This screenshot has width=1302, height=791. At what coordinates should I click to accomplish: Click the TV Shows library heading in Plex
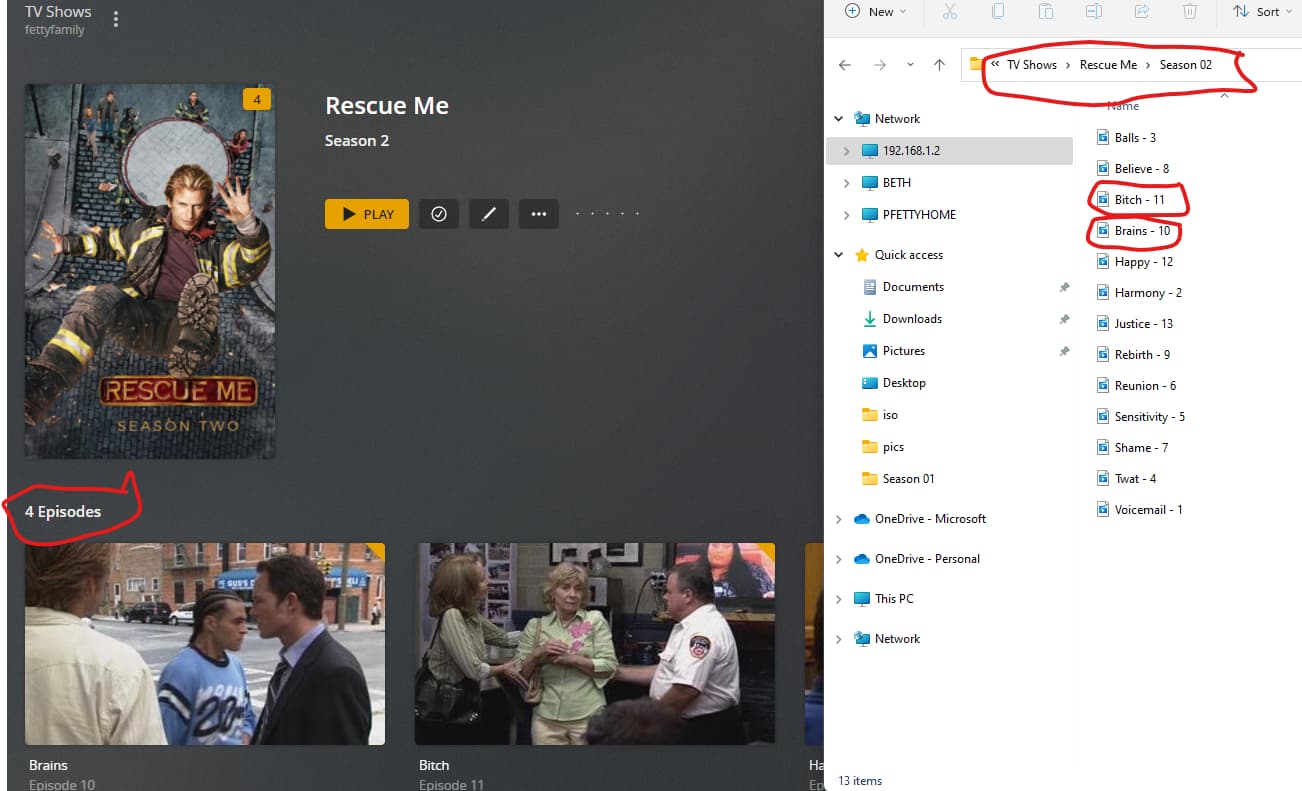coord(58,12)
